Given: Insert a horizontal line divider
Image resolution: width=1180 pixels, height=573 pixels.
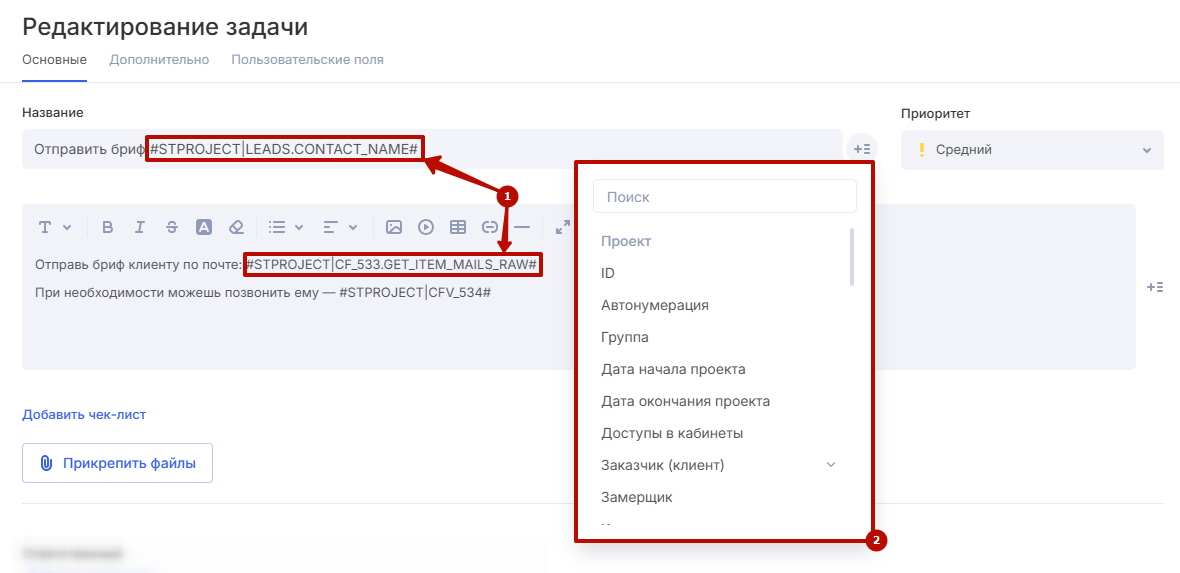Looking at the screenshot, I should point(522,227).
